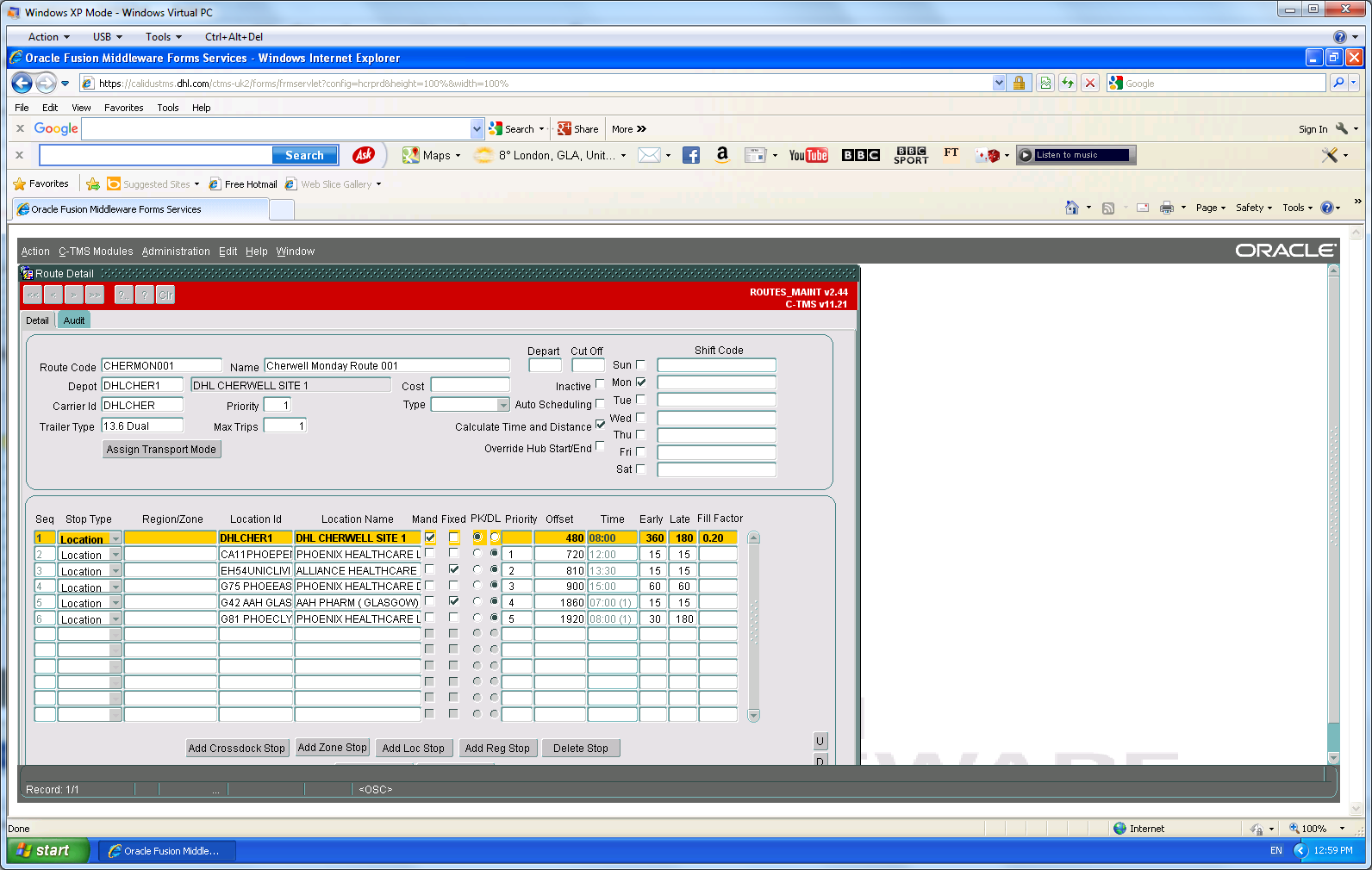Click the Refresh icon beside the address bar
The height and width of the screenshot is (870, 1372).
click(1068, 83)
